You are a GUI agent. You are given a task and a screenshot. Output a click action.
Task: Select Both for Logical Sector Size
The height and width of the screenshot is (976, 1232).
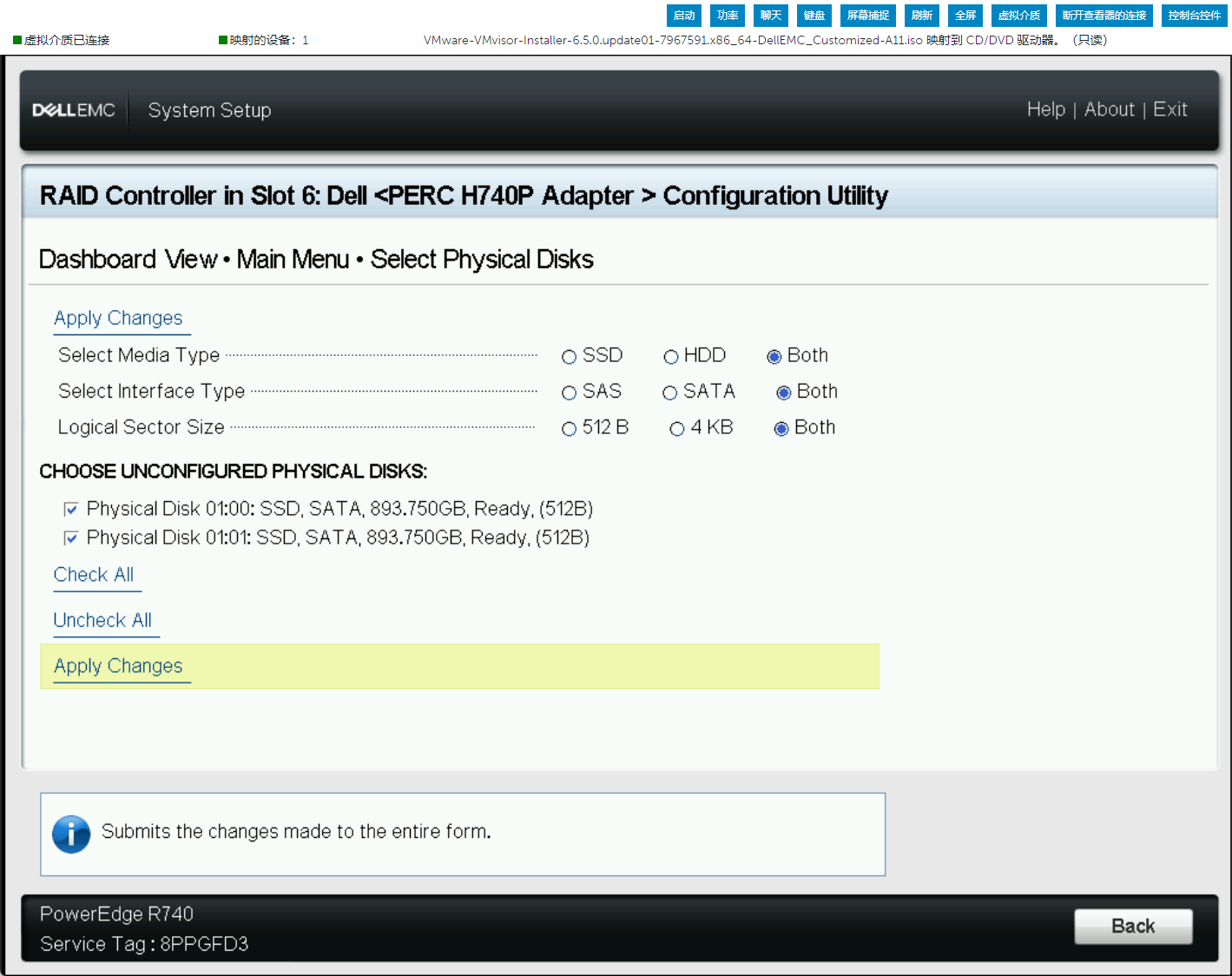[781, 429]
